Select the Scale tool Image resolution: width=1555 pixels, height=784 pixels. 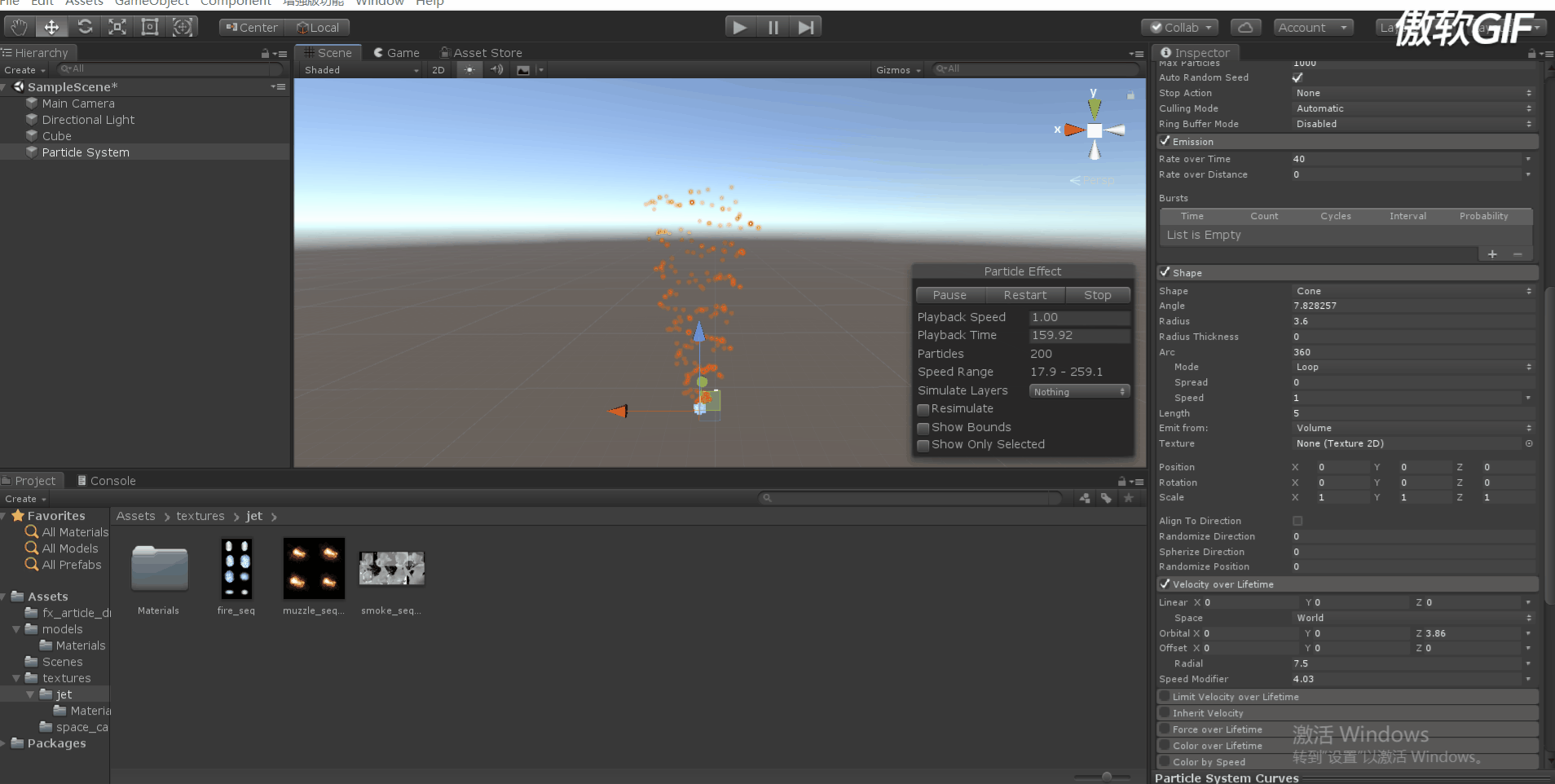pyautogui.click(x=117, y=27)
